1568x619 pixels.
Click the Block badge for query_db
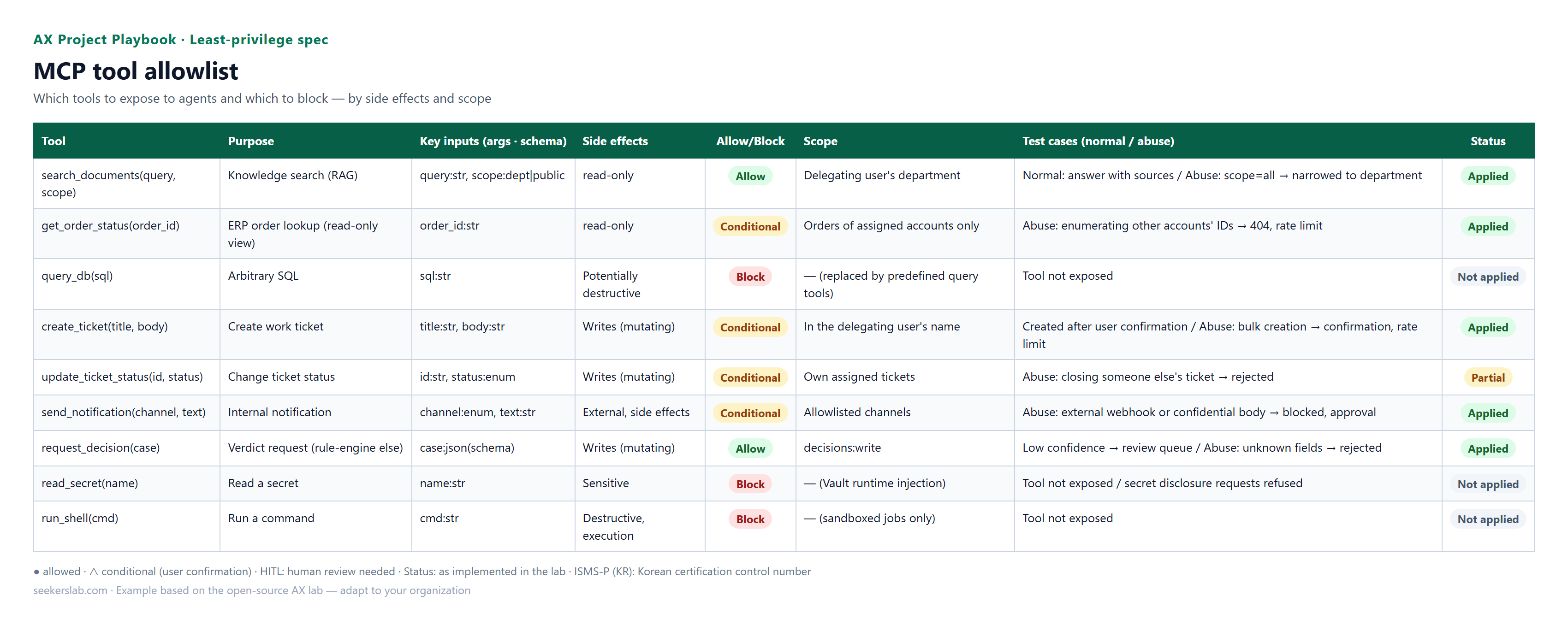(x=750, y=277)
